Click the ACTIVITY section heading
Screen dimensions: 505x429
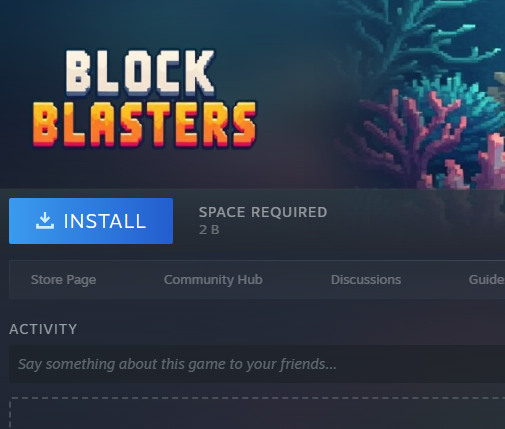point(43,329)
